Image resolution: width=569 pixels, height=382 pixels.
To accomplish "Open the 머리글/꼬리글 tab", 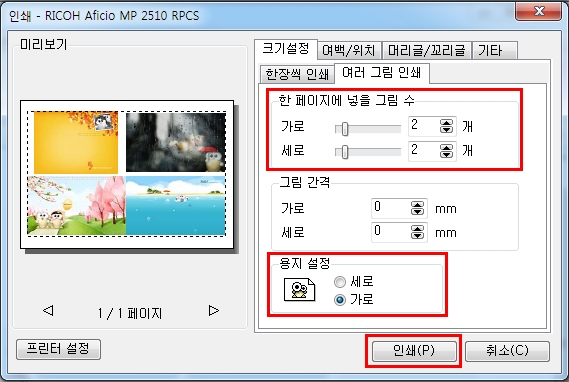I will click(427, 50).
